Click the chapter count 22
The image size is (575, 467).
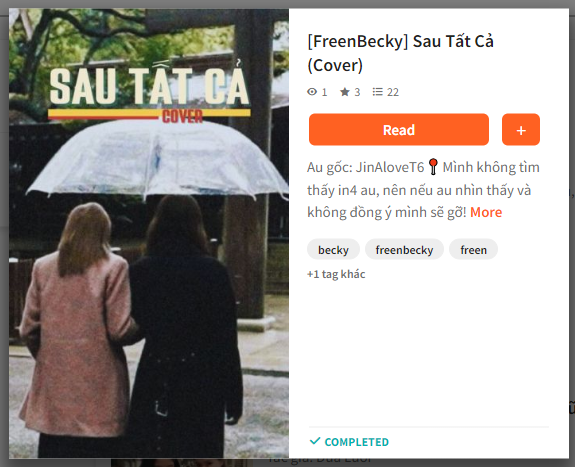click(x=393, y=92)
